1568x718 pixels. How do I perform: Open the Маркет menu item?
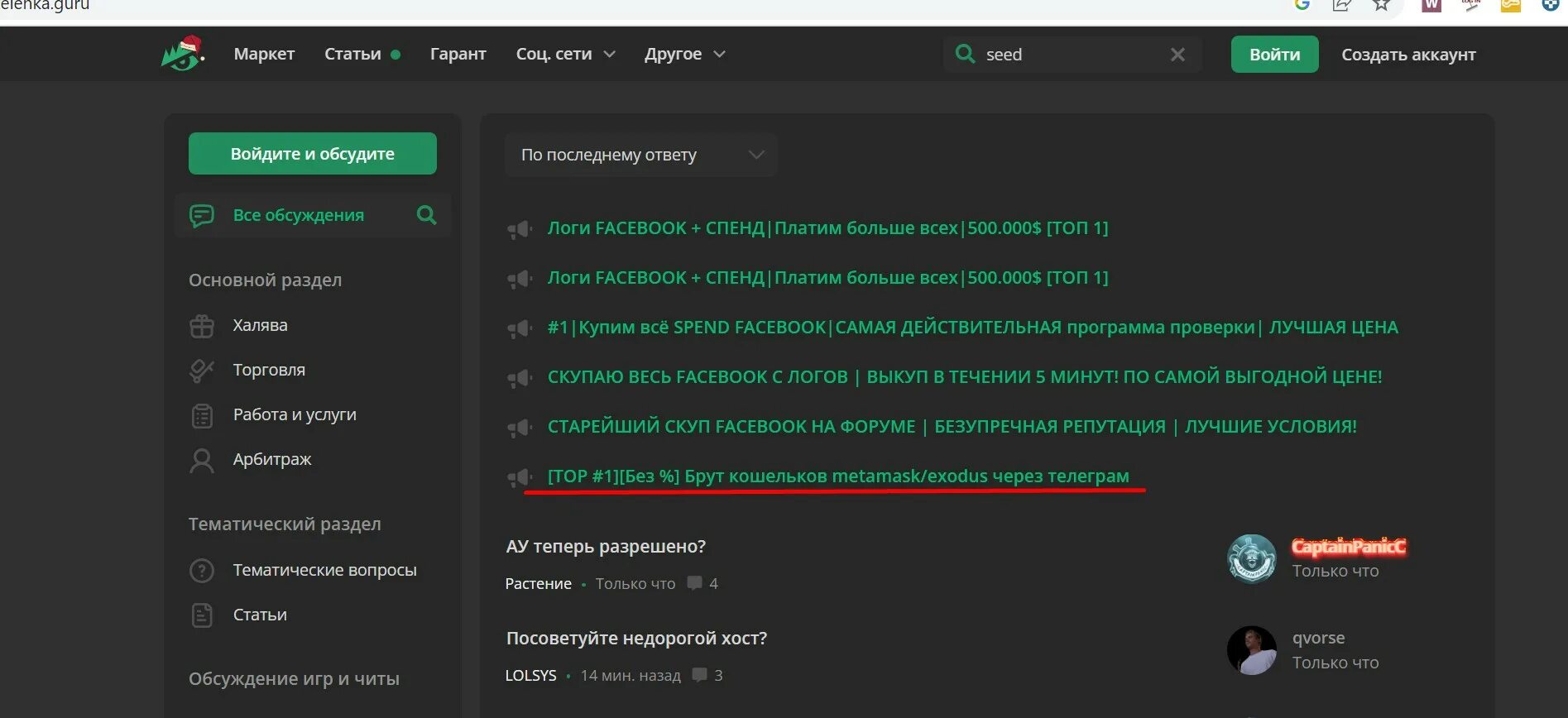point(264,54)
